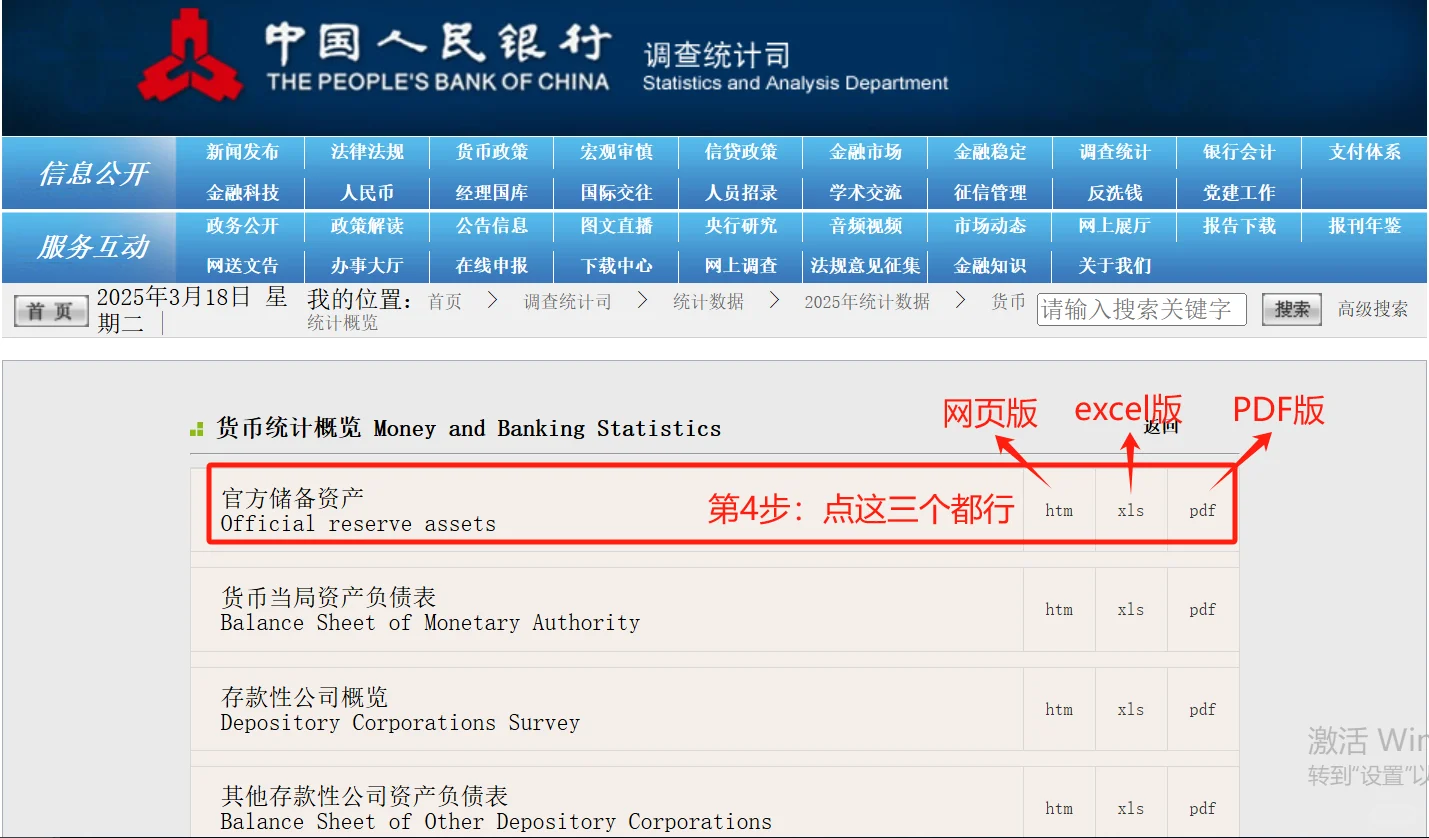
Task: Select 国际交往 in navigation
Action: [616, 192]
